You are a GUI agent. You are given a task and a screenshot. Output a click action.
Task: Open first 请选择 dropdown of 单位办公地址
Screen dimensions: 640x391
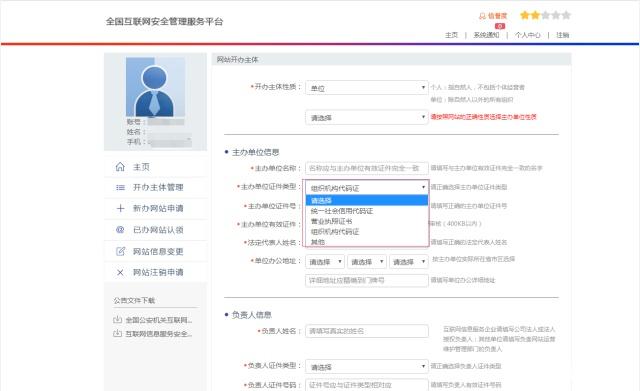coord(325,262)
